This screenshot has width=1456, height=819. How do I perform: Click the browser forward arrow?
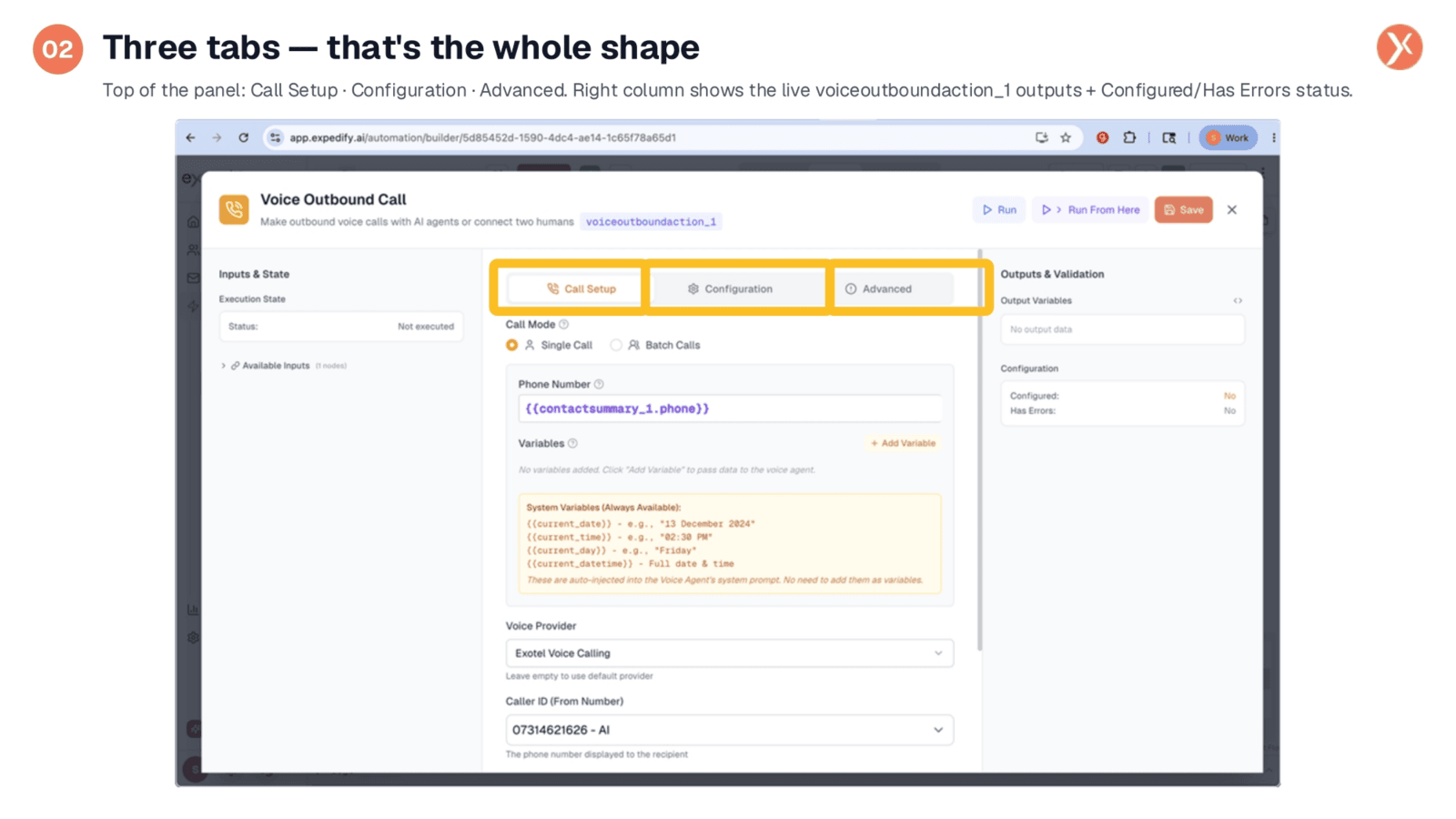coord(217,137)
